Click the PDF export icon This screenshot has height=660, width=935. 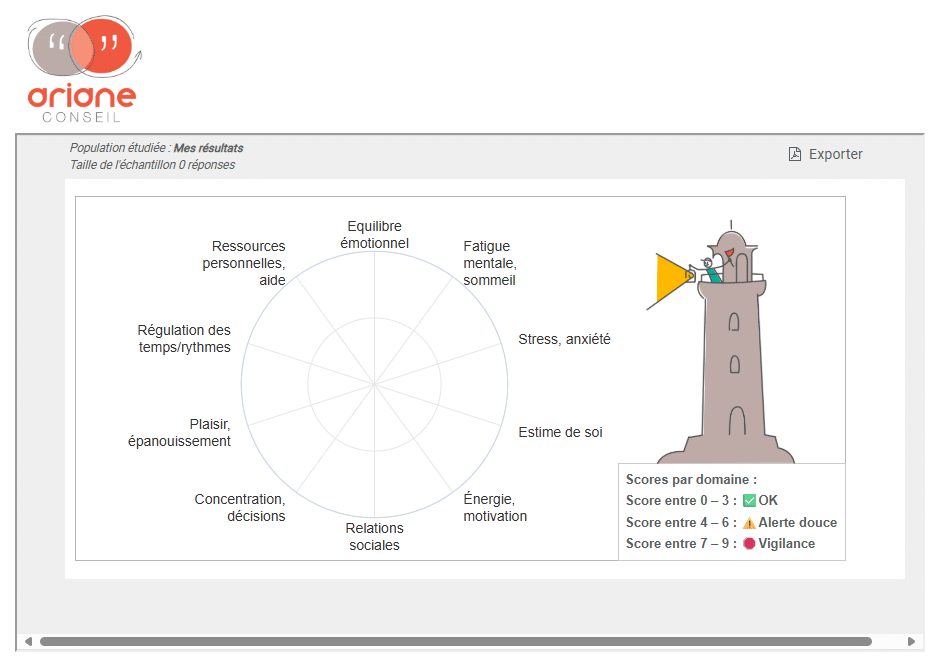tap(795, 154)
